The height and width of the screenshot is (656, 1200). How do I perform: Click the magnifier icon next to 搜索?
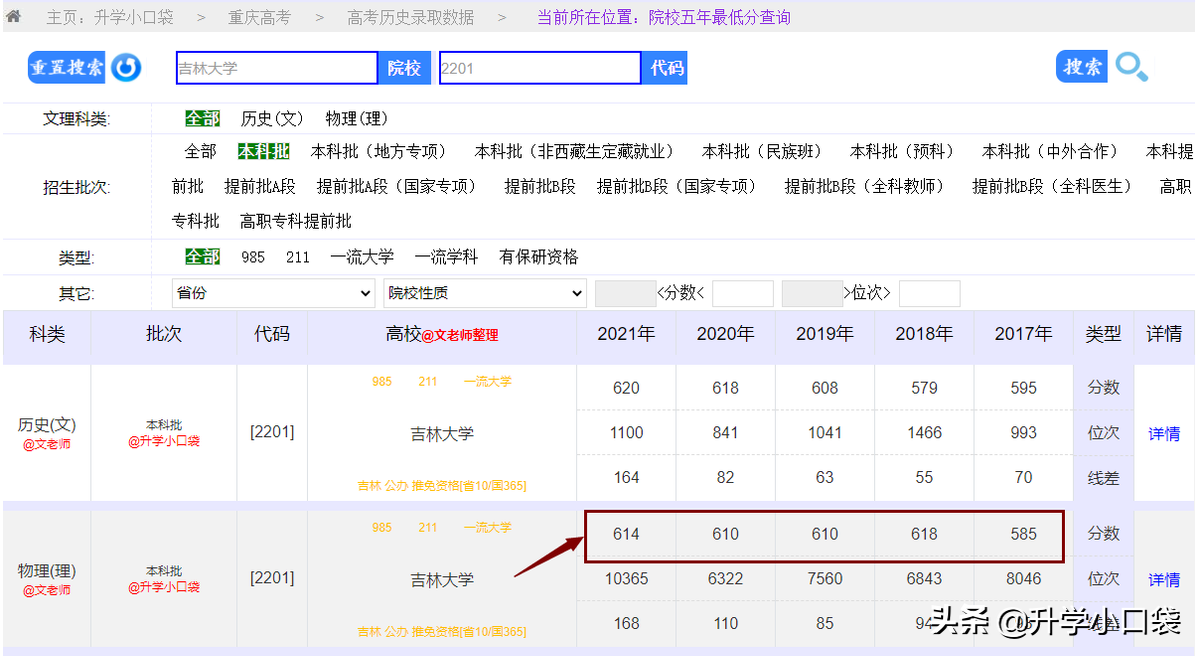[x=1131, y=67]
